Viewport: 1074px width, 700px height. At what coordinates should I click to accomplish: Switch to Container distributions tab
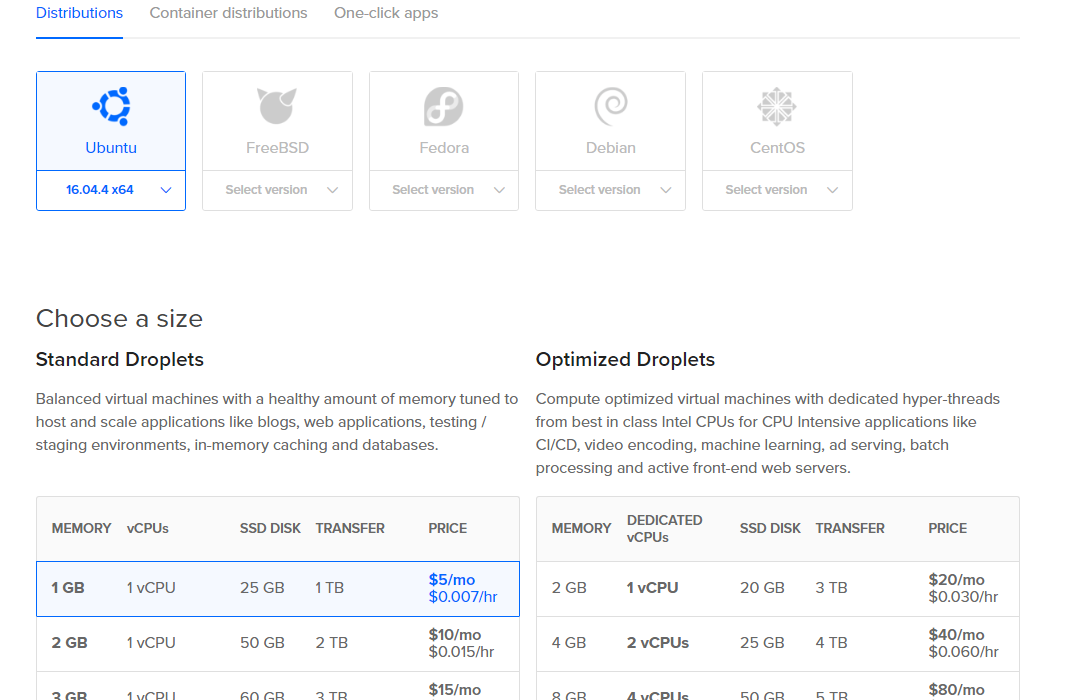(x=228, y=13)
